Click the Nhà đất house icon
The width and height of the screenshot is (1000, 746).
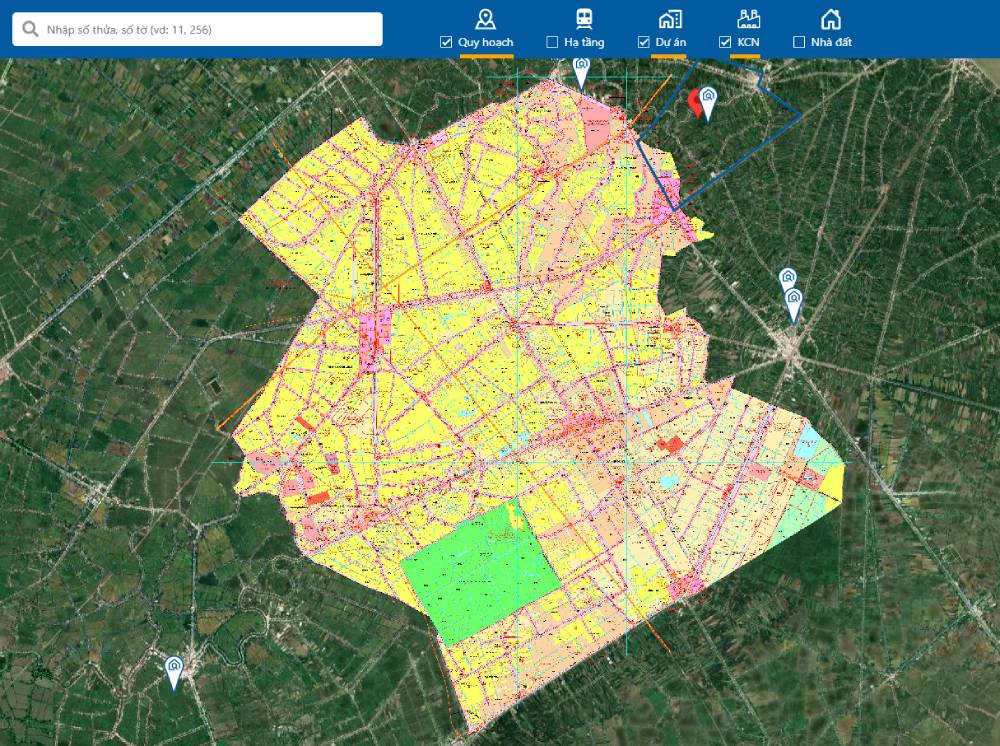[830, 18]
